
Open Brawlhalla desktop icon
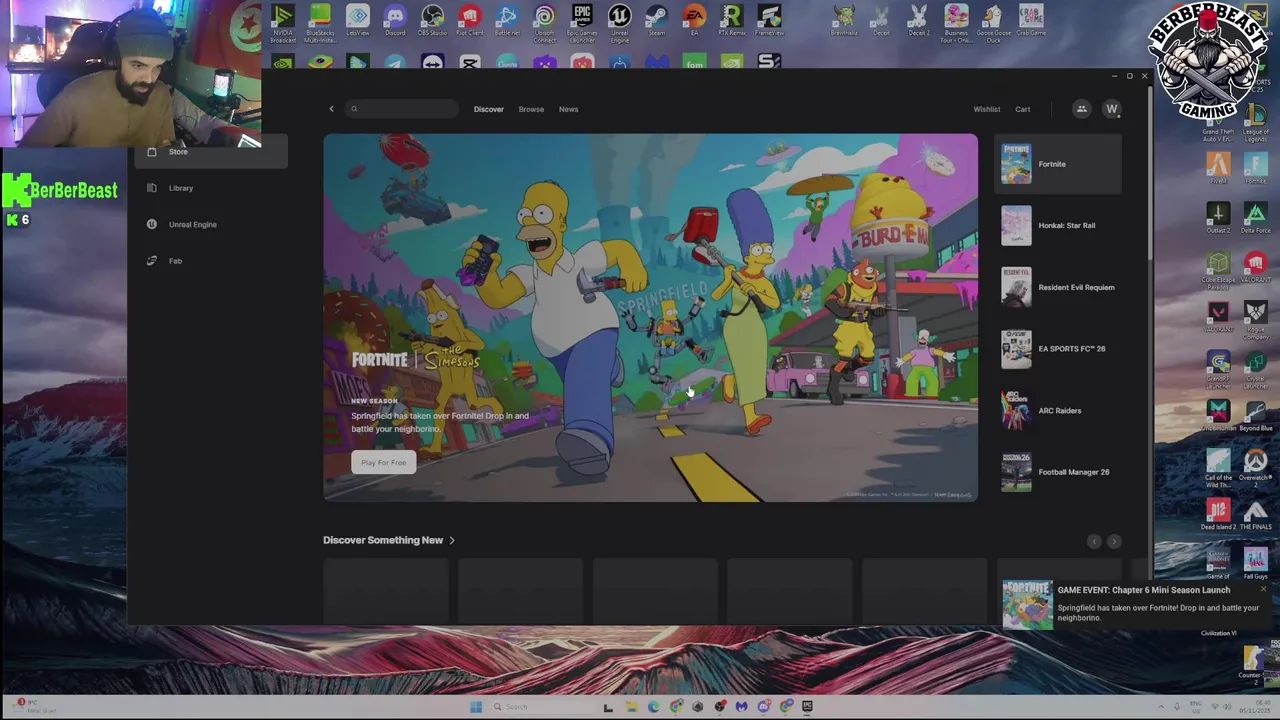coord(844,22)
